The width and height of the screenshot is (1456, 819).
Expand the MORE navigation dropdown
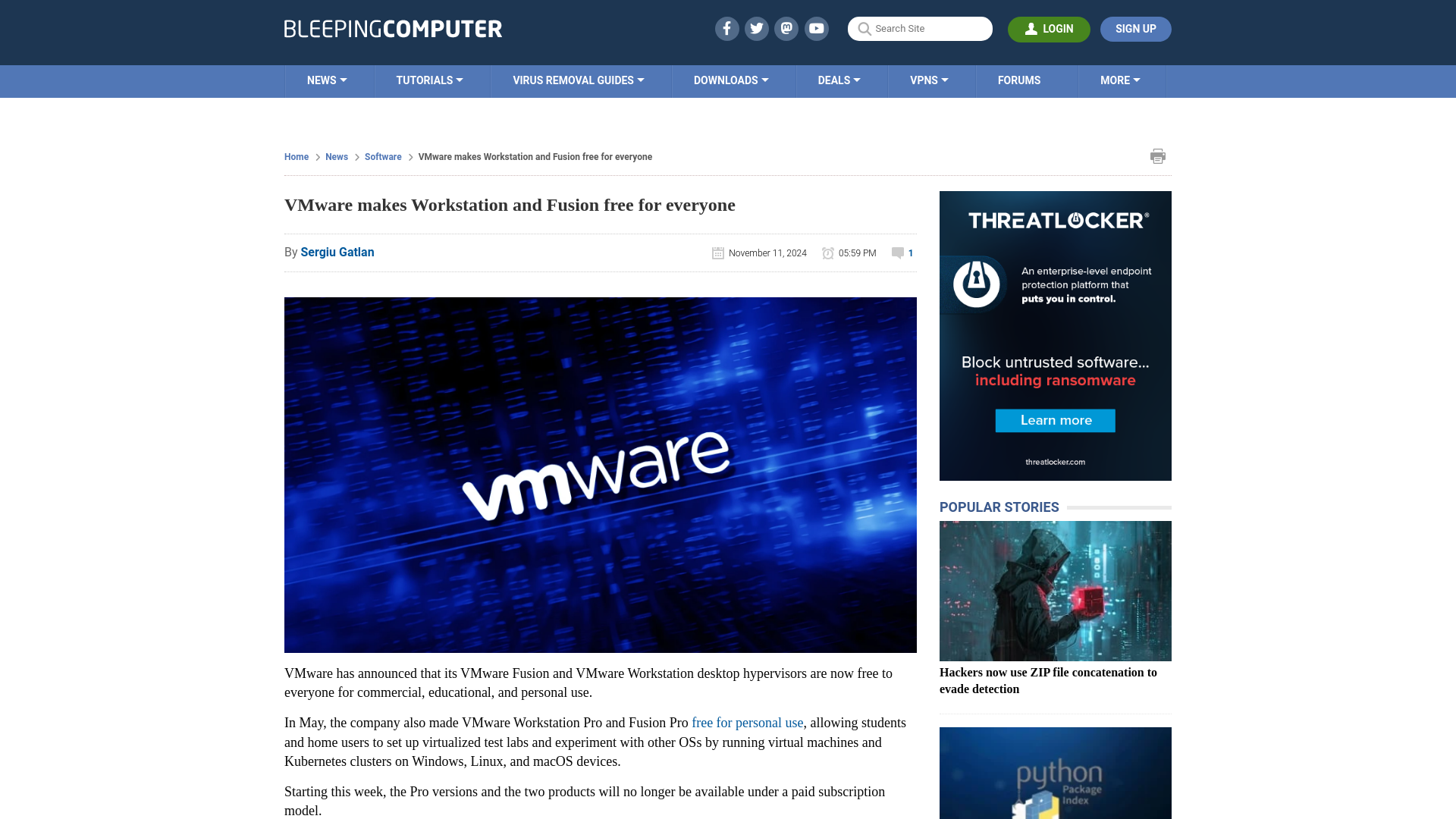[1120, 81]
